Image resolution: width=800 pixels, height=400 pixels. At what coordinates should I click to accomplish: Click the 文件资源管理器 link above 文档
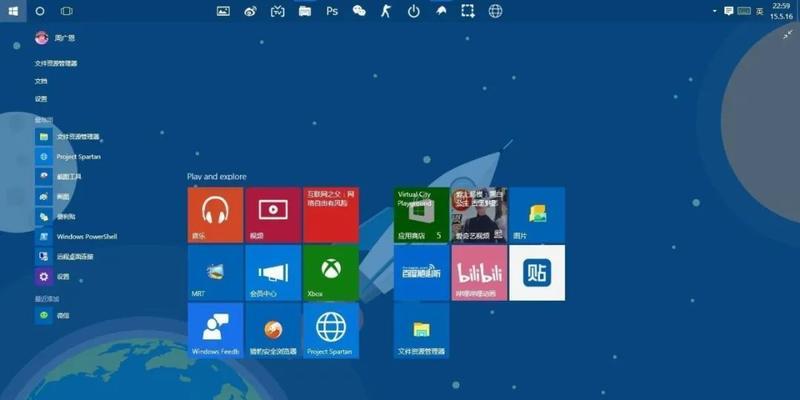(x=56, y=63)
